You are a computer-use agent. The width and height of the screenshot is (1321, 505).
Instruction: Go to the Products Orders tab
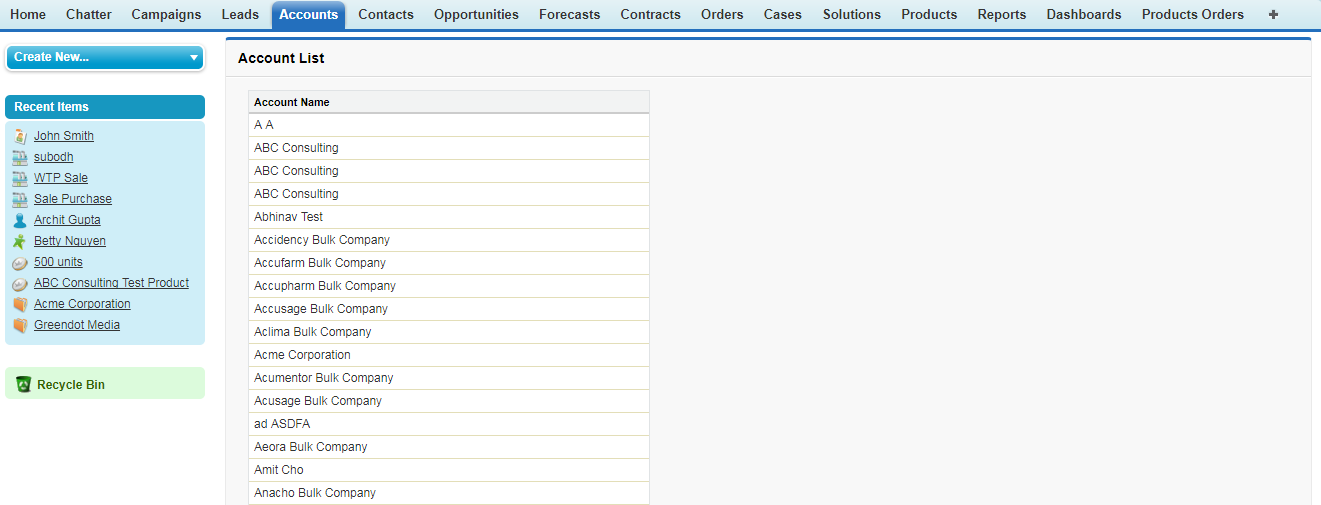(1193, 15)
